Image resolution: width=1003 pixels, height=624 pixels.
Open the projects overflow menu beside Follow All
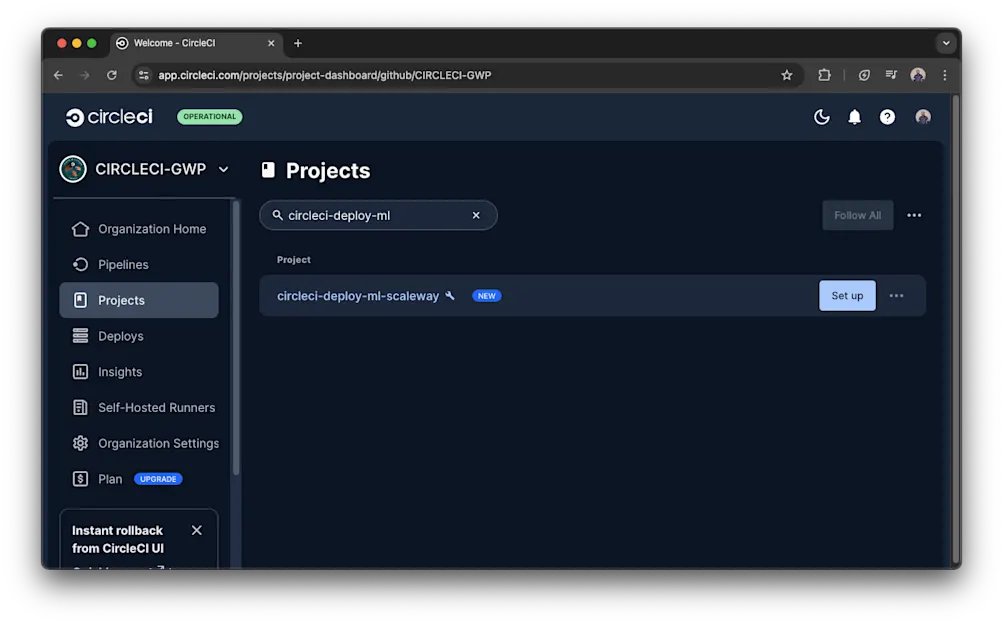click(913, 215)
